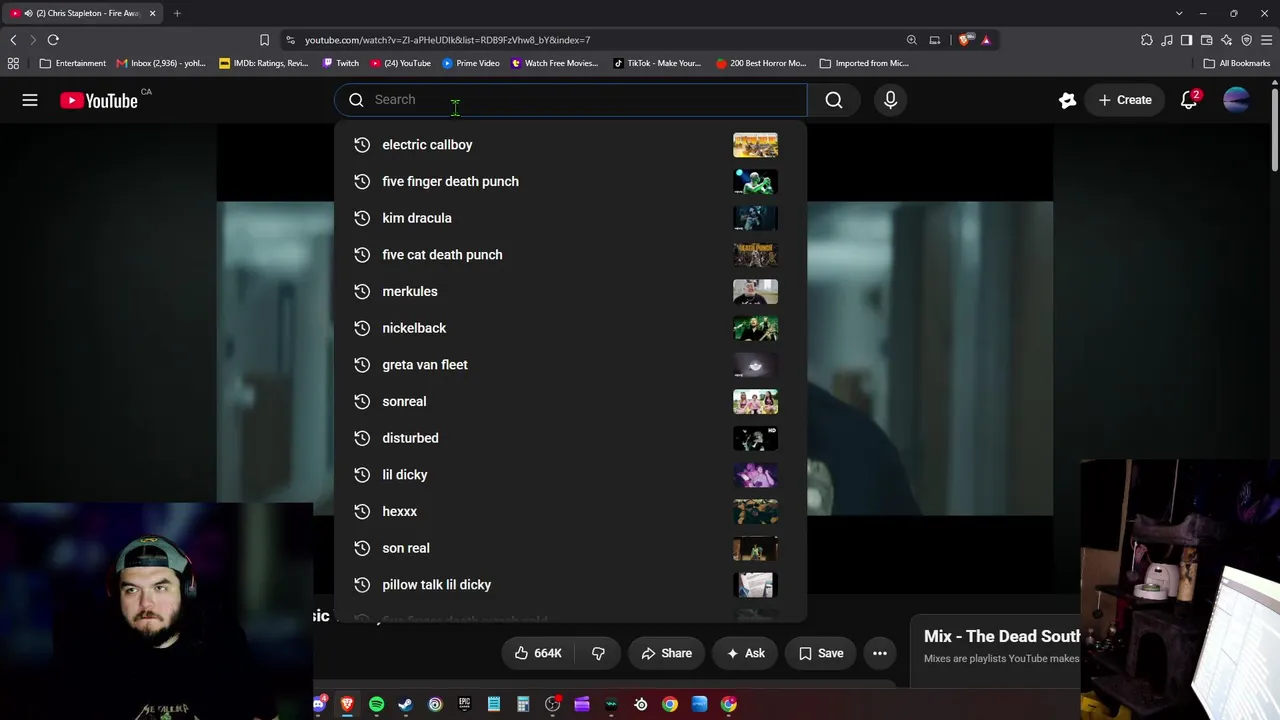This screenshot has width=1280, height=720.
Task: Open the Prime Video bookmark
Action: [470, 63]
